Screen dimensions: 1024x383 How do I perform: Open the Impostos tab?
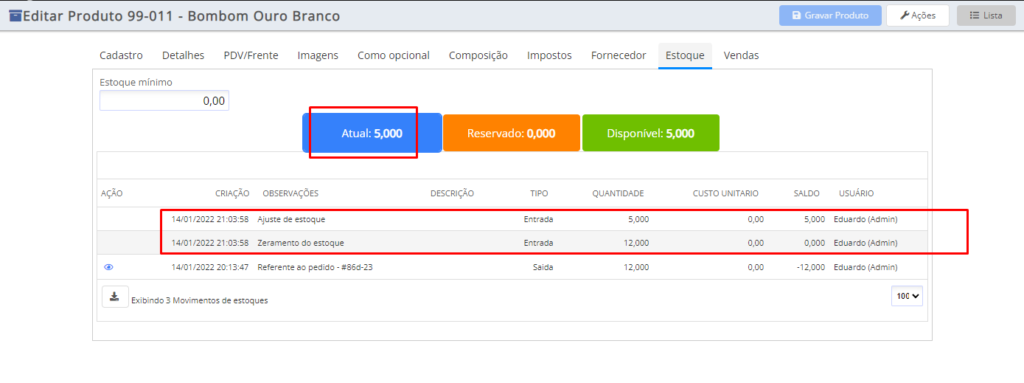click(x=549, y=56)
